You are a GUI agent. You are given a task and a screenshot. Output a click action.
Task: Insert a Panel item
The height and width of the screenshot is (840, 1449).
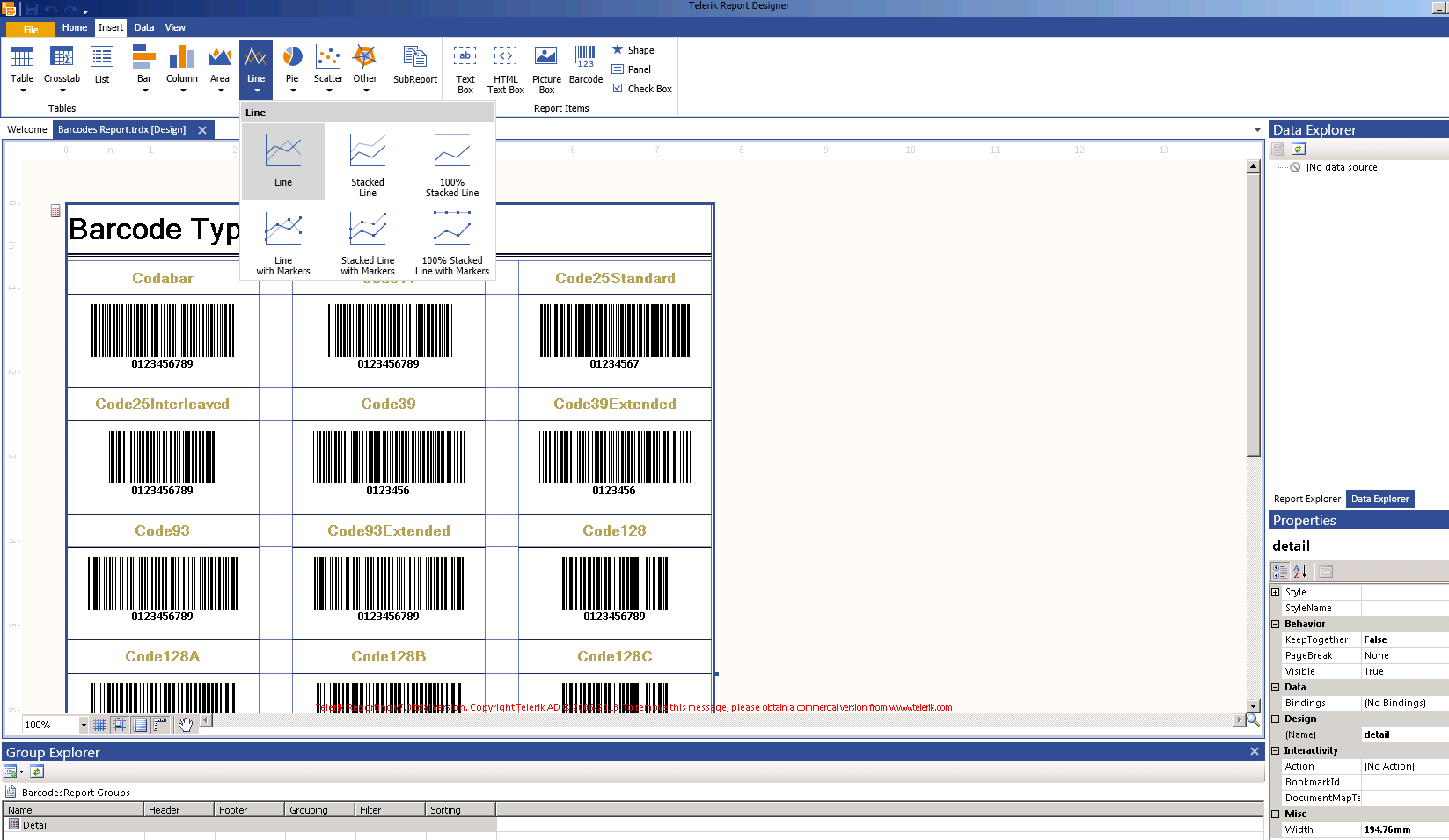point(632,69)
